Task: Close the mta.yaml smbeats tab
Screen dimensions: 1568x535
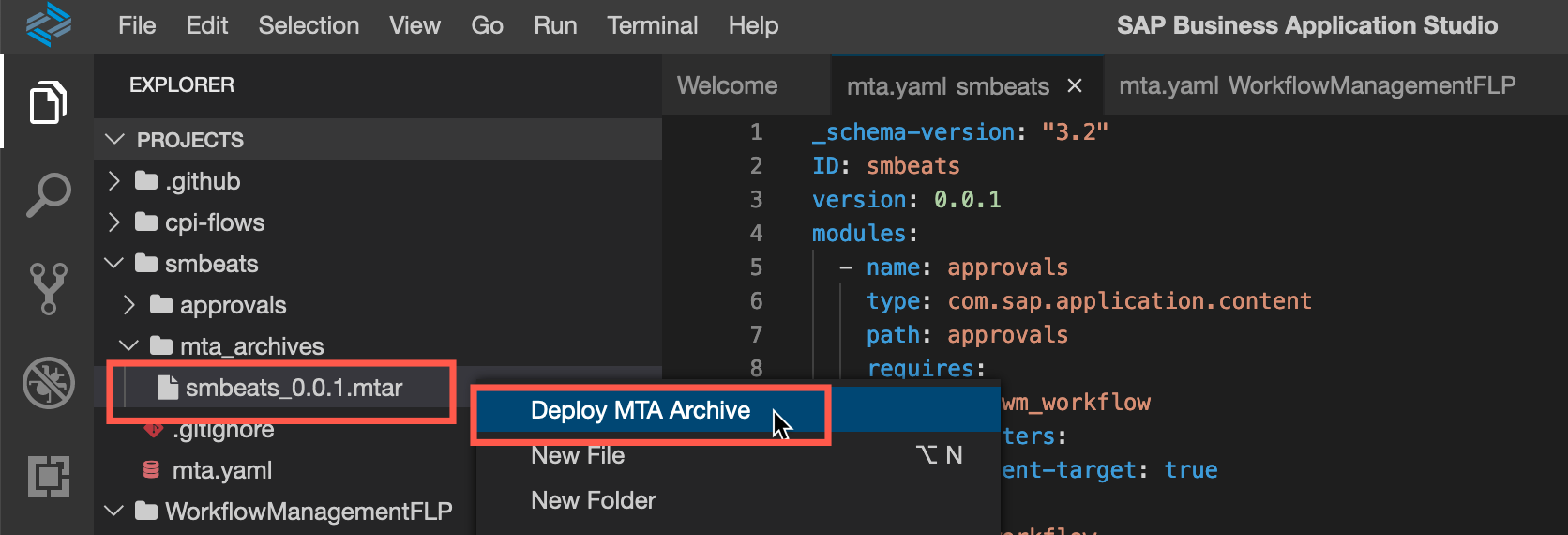Action: (1075, 85)
